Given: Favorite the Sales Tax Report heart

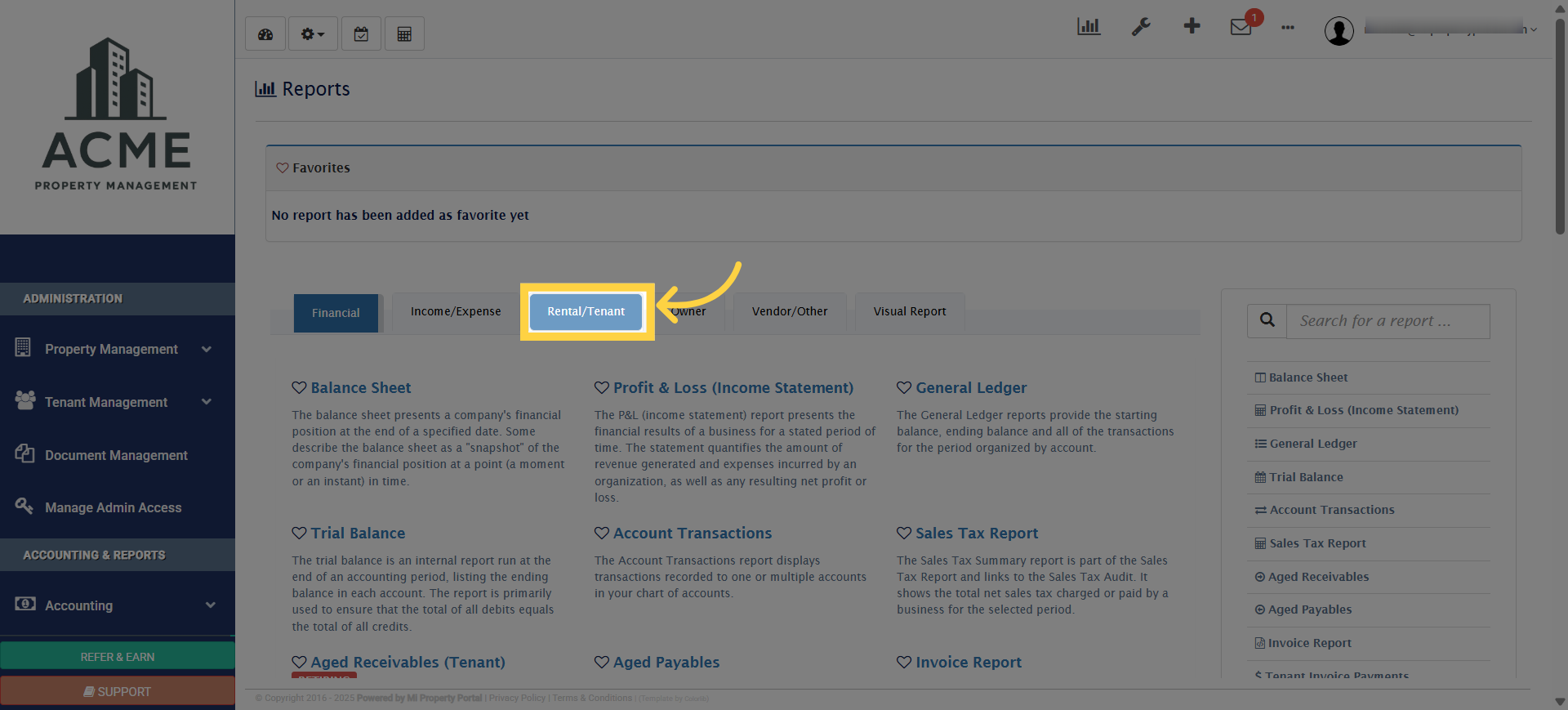Looking at the screenshot, I should click(x=904, y=533).
